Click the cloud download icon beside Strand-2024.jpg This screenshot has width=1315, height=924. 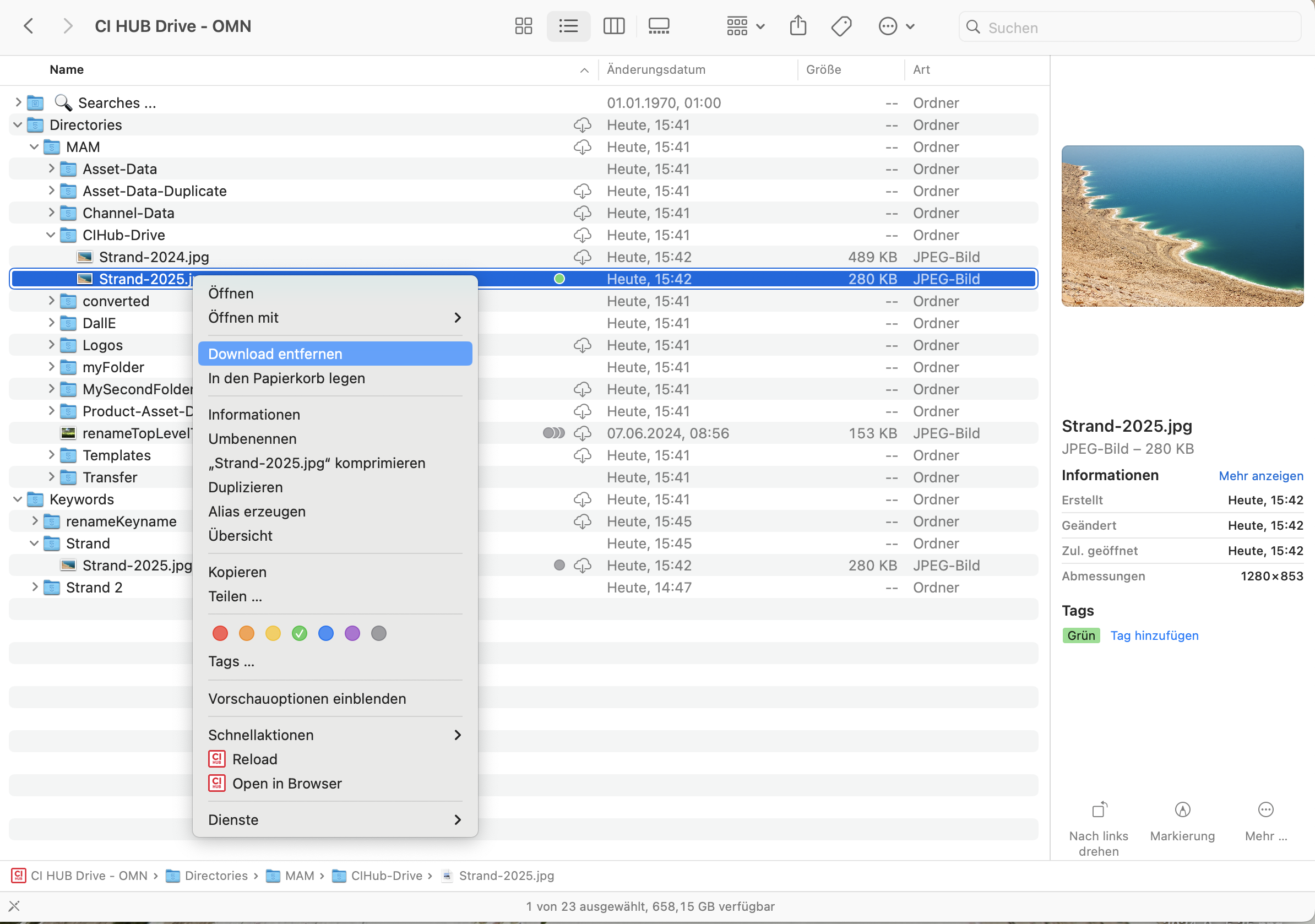(583, 257)
